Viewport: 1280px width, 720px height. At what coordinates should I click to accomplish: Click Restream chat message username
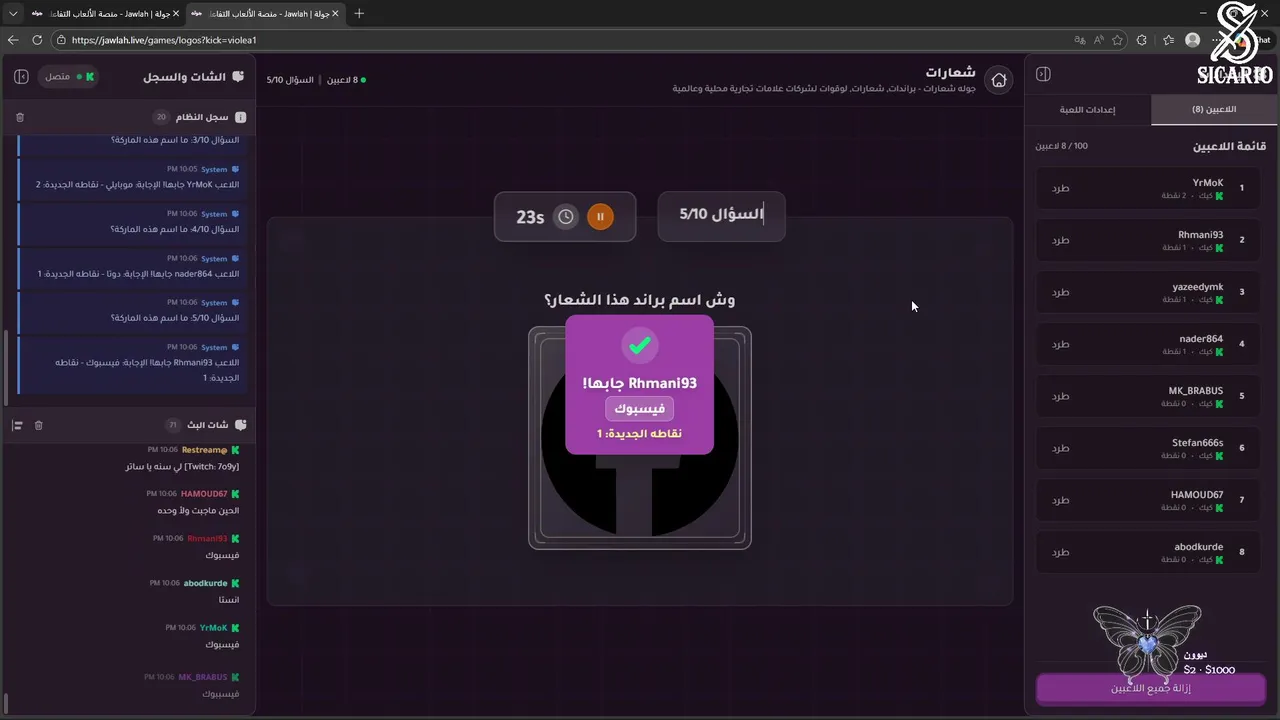tap(204, 450)
